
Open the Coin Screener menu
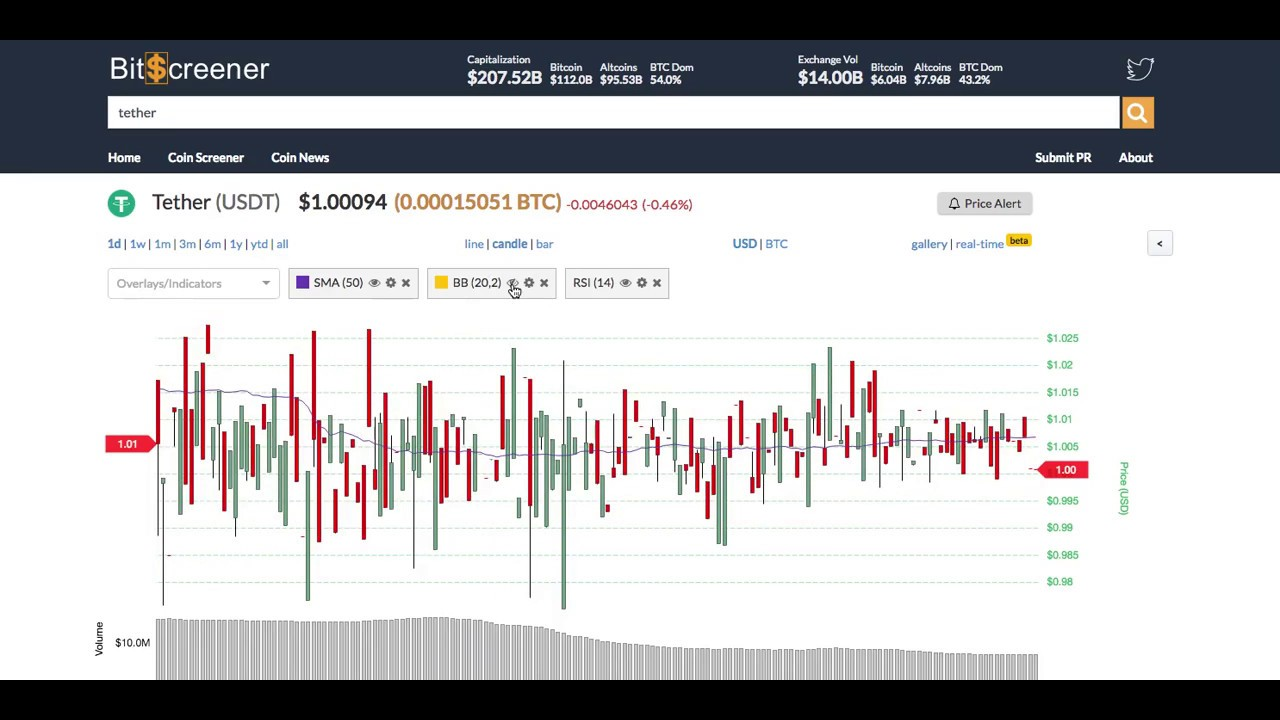tap(206, 158)
